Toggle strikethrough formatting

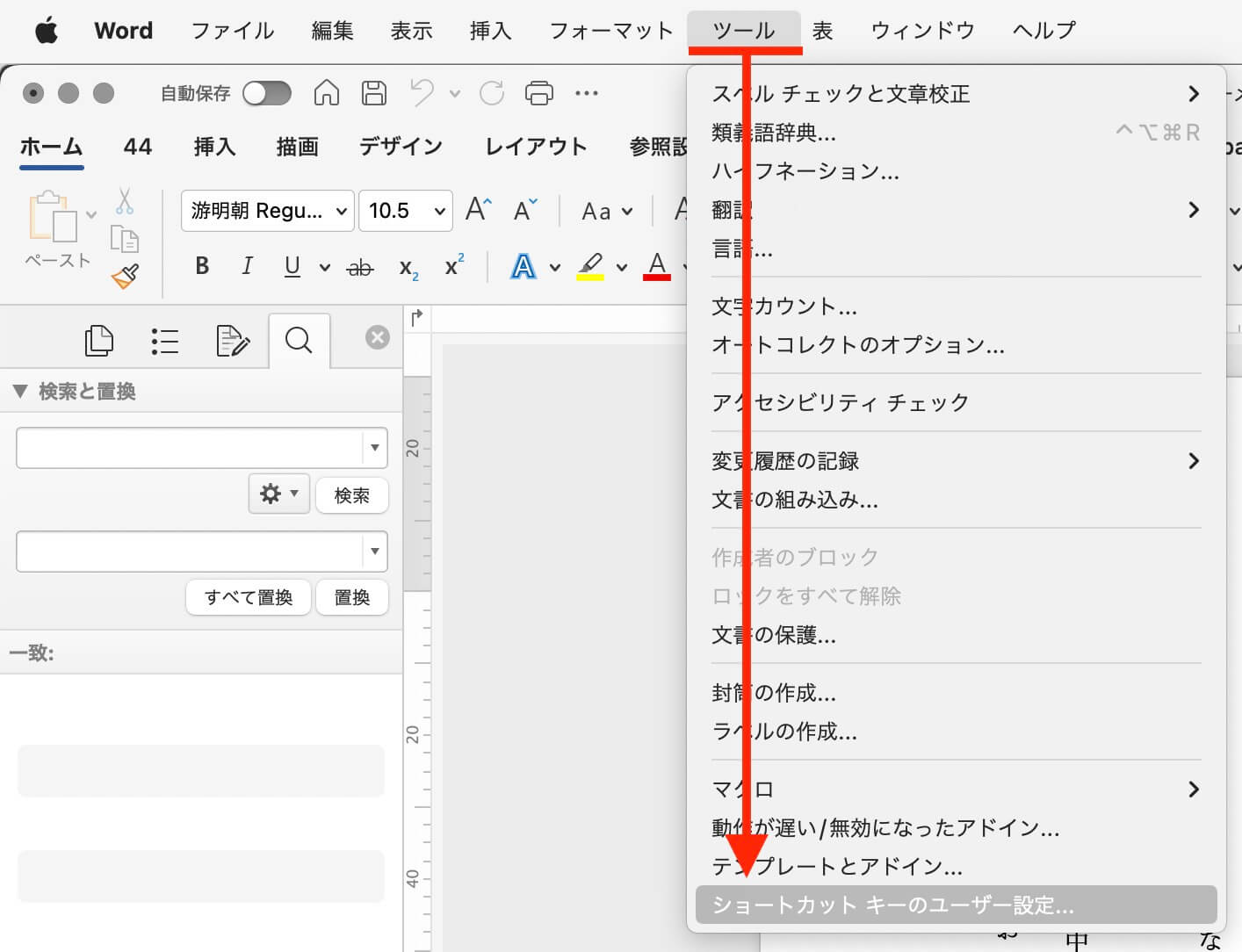[x=360, y=267]
